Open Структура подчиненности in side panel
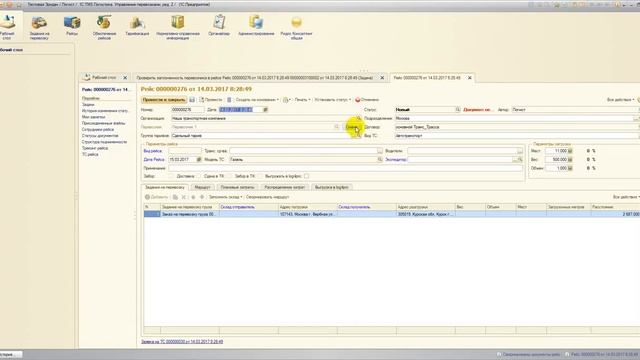 pos(104,142)
